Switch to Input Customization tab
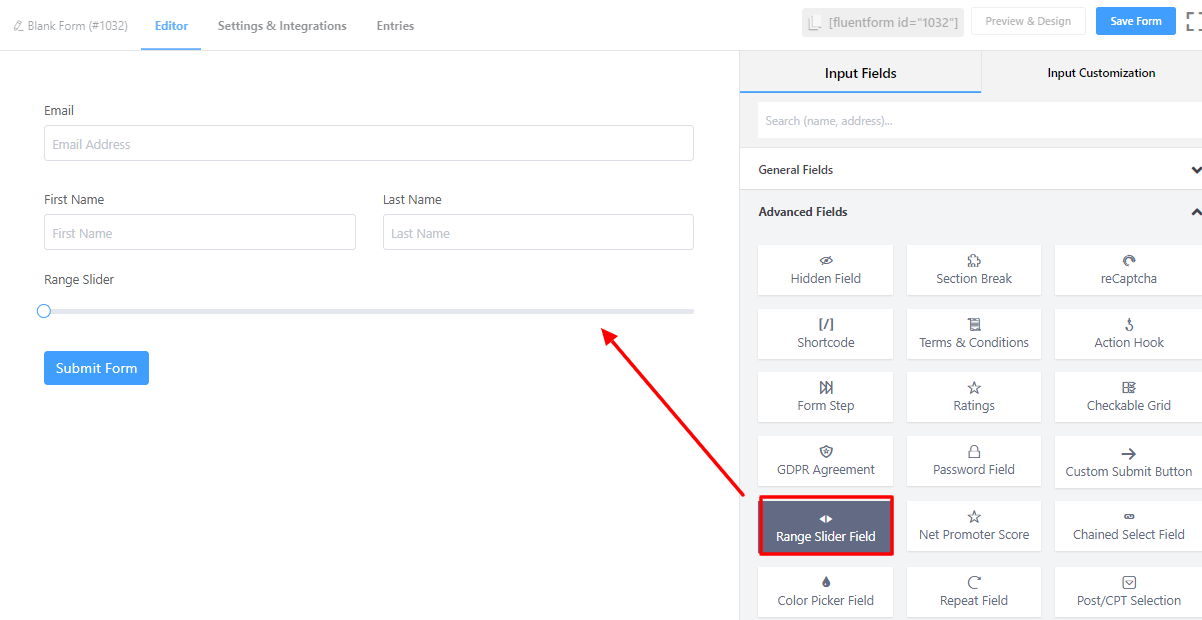The height and width of the screenshot is (620, 1202). 1101,73
